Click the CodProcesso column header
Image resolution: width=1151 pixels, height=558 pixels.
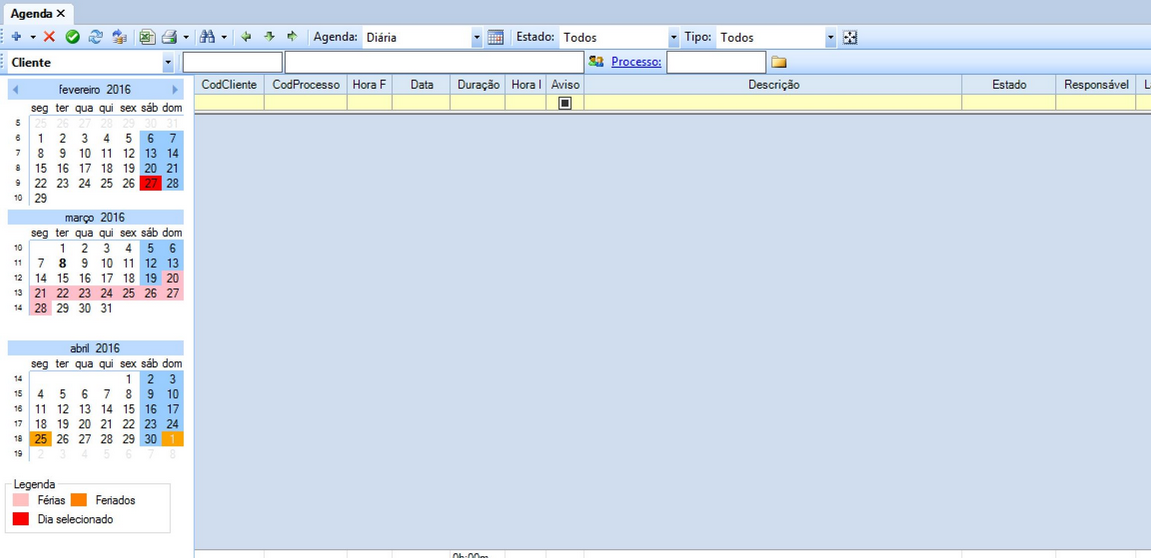point(306,84)
